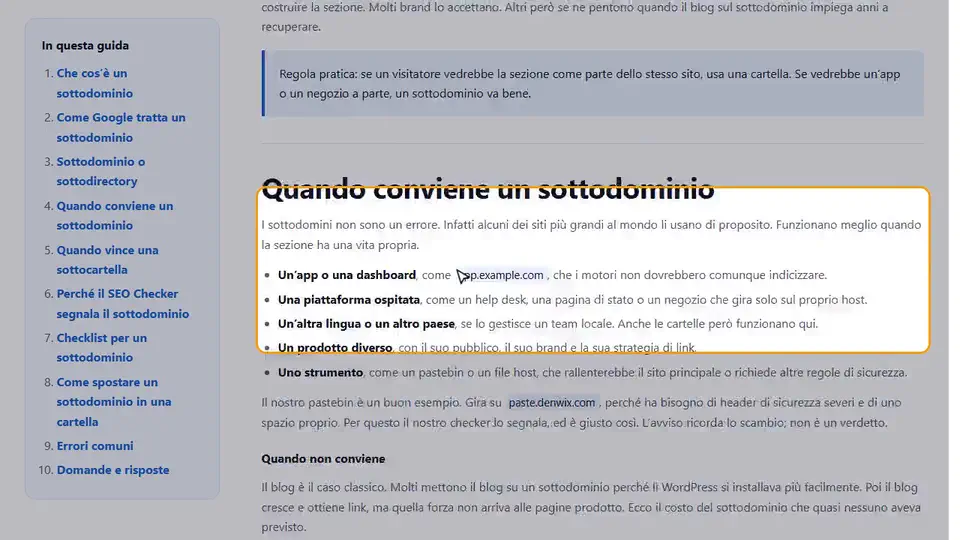This screenshot has width=960, height=540.
Task: Navigate to 'Quando vince una sottocartella'
Action: [107, 260]
